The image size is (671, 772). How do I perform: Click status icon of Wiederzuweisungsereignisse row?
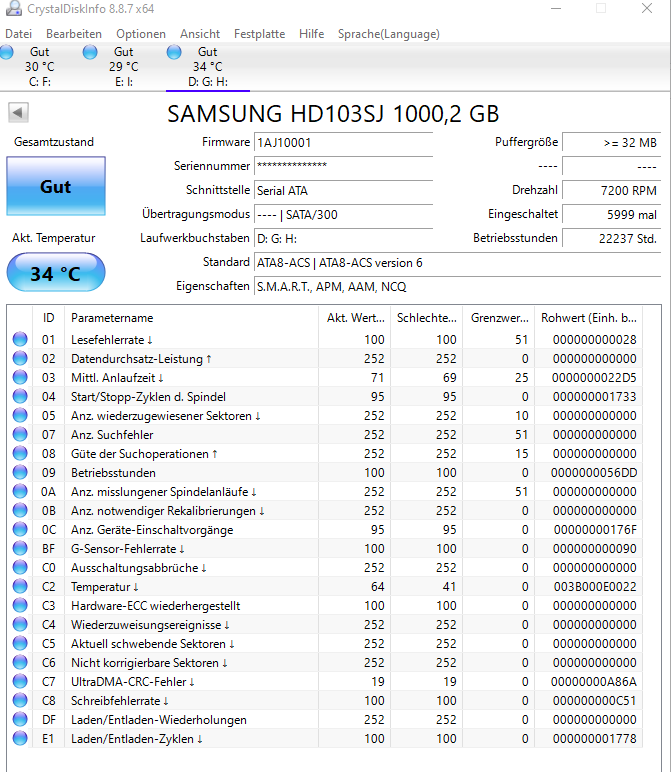point(20,624)
